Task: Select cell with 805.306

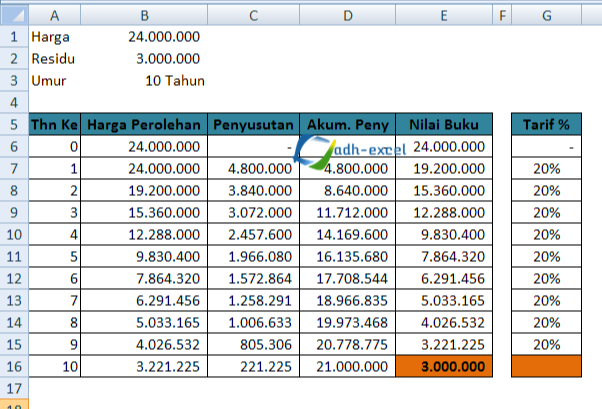Action: click(x=253, y=344)
